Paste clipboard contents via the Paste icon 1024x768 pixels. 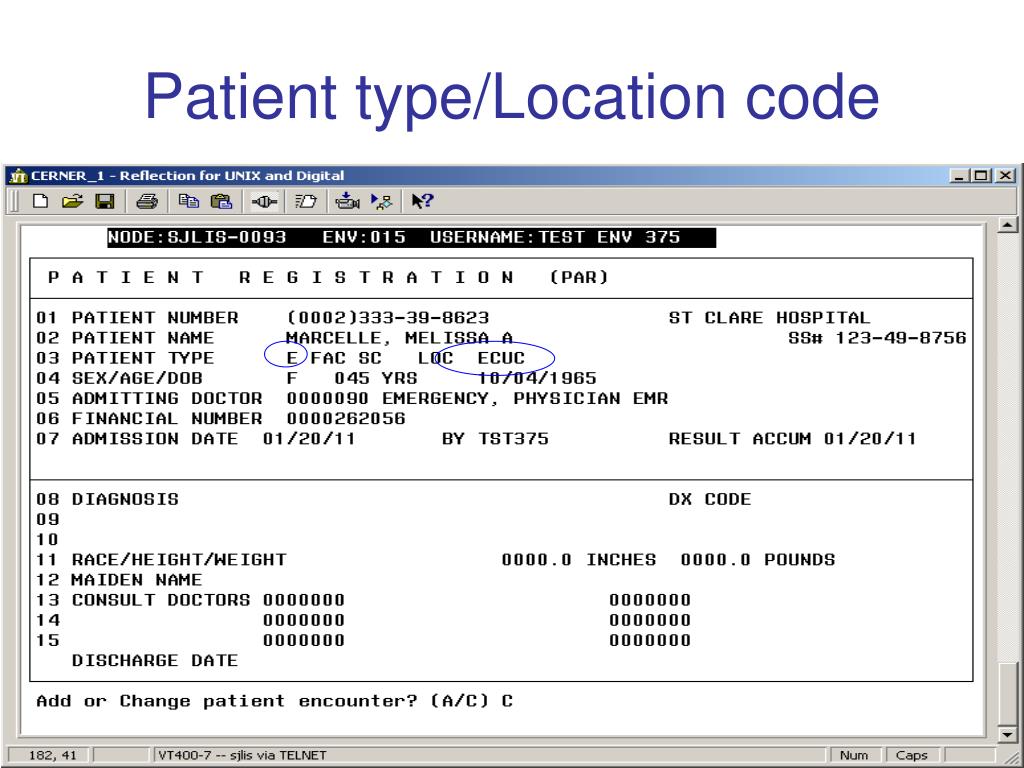(x=224, y=200)
